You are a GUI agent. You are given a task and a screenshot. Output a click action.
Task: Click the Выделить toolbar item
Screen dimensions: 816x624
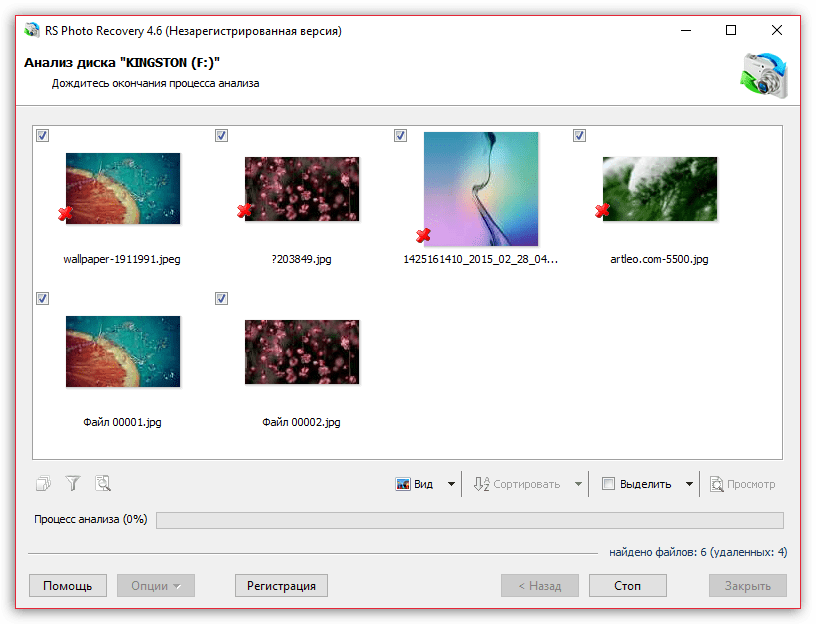coord(644,484)
